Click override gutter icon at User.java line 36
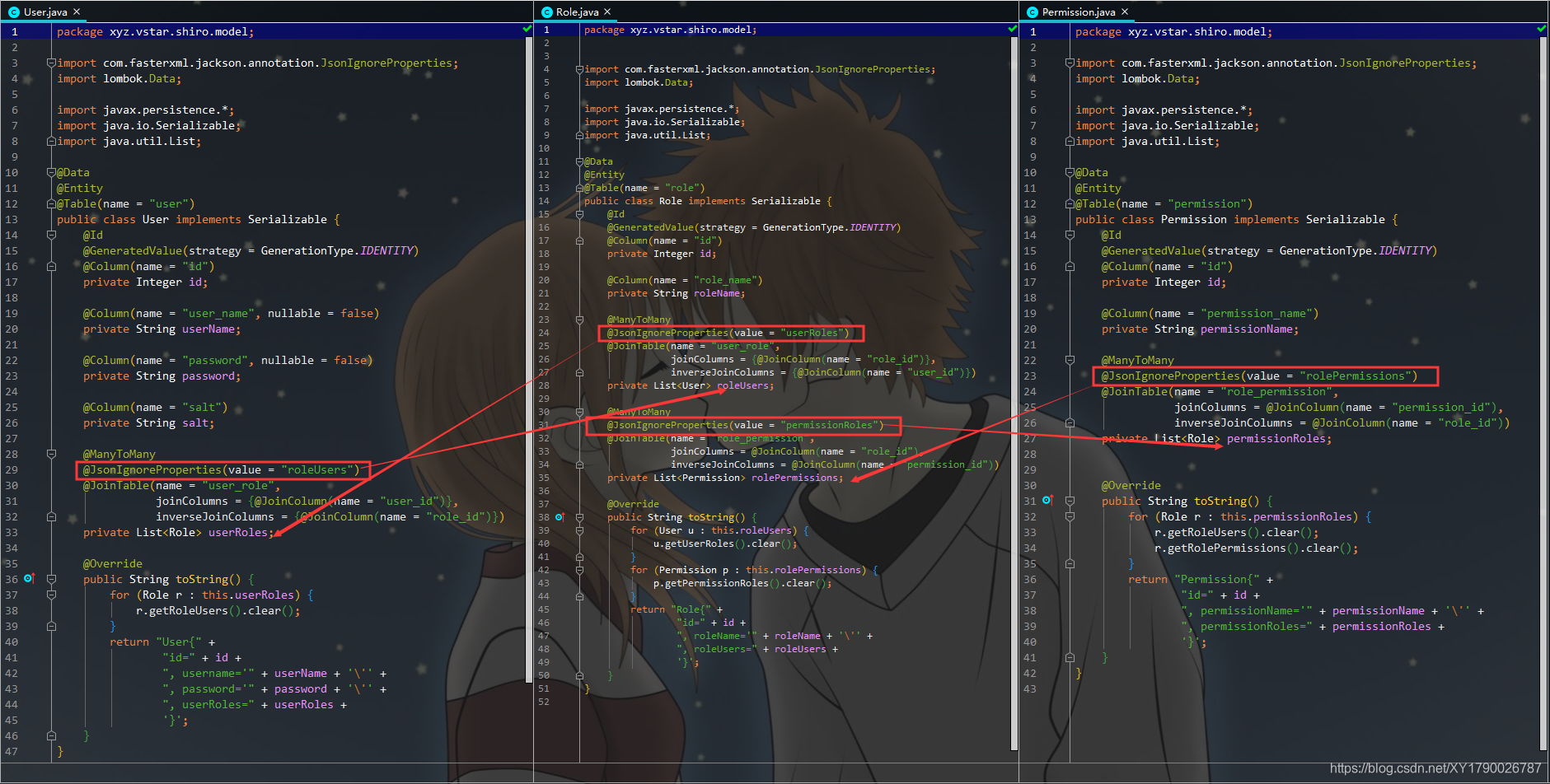This screenshot has height=784, width=1550. click(30, 579)
